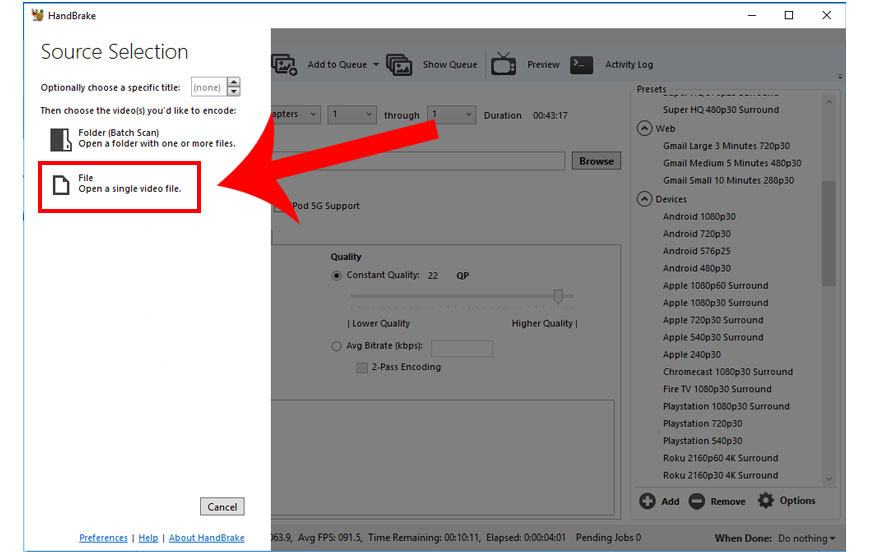Select Apple 720p30 Surround preset
The width and height of the screenshot is (880, 552).
click(x=713, y=320)
